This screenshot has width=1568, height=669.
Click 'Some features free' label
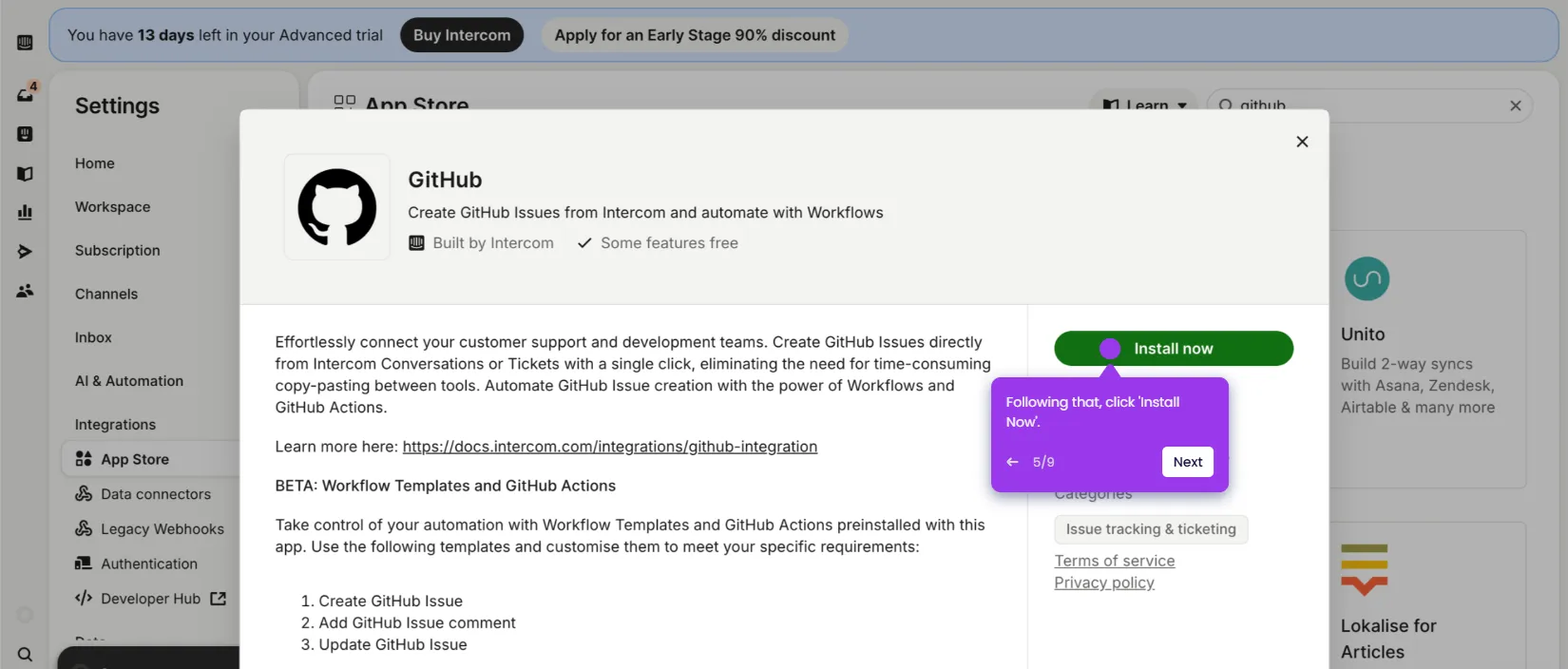(x=669, y=243)
